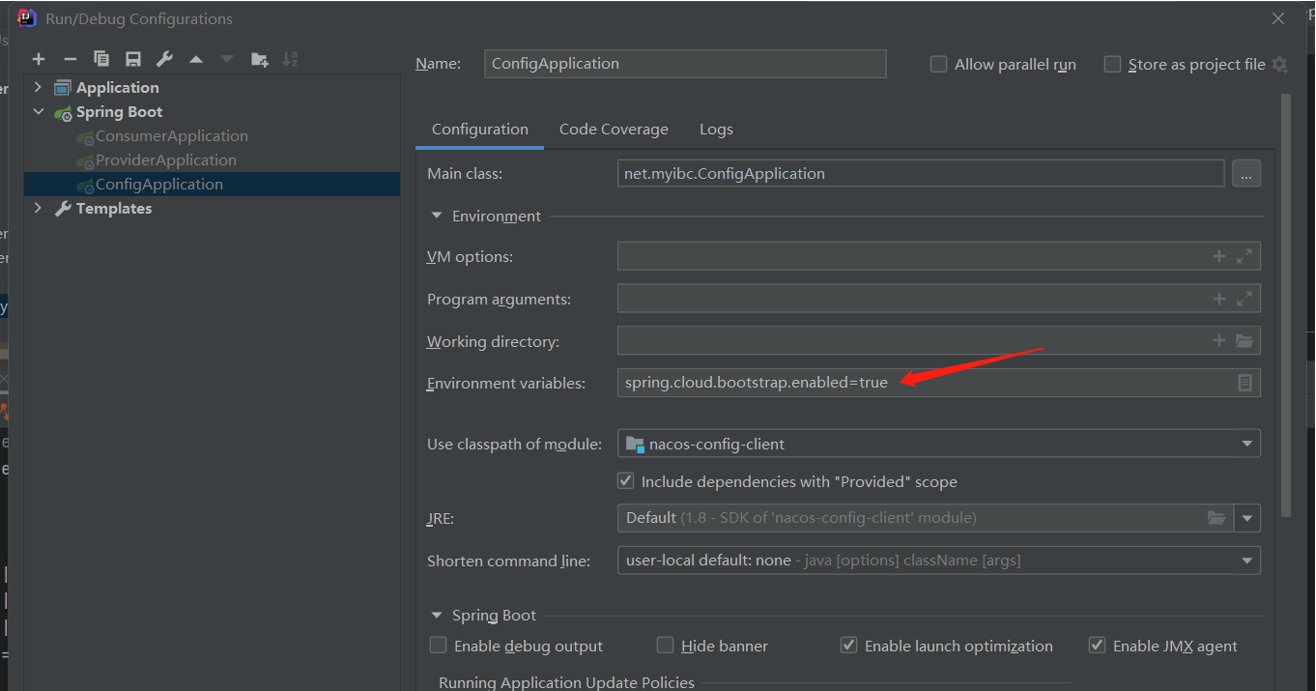Switch to the Configuration tab
The height and width of the screenshot is (691, 1316).
pyautogui.click(x=480, y=129)
